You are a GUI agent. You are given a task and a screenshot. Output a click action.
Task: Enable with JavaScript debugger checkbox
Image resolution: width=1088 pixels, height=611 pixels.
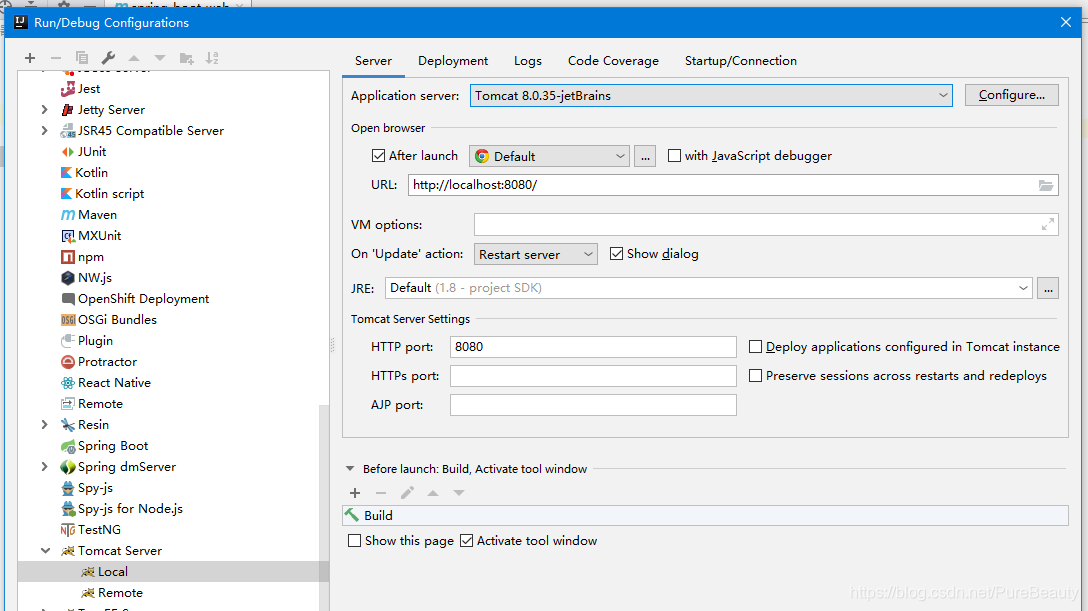click(674, 156)
